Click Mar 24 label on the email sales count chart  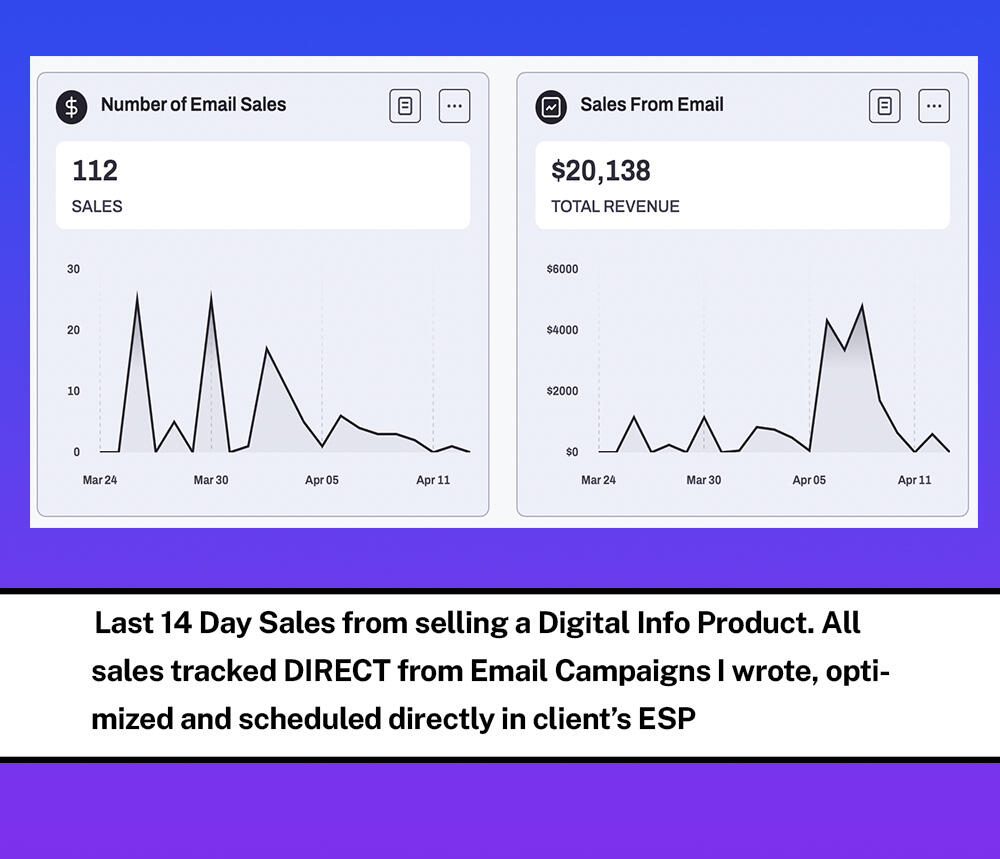tap(100, 480)
